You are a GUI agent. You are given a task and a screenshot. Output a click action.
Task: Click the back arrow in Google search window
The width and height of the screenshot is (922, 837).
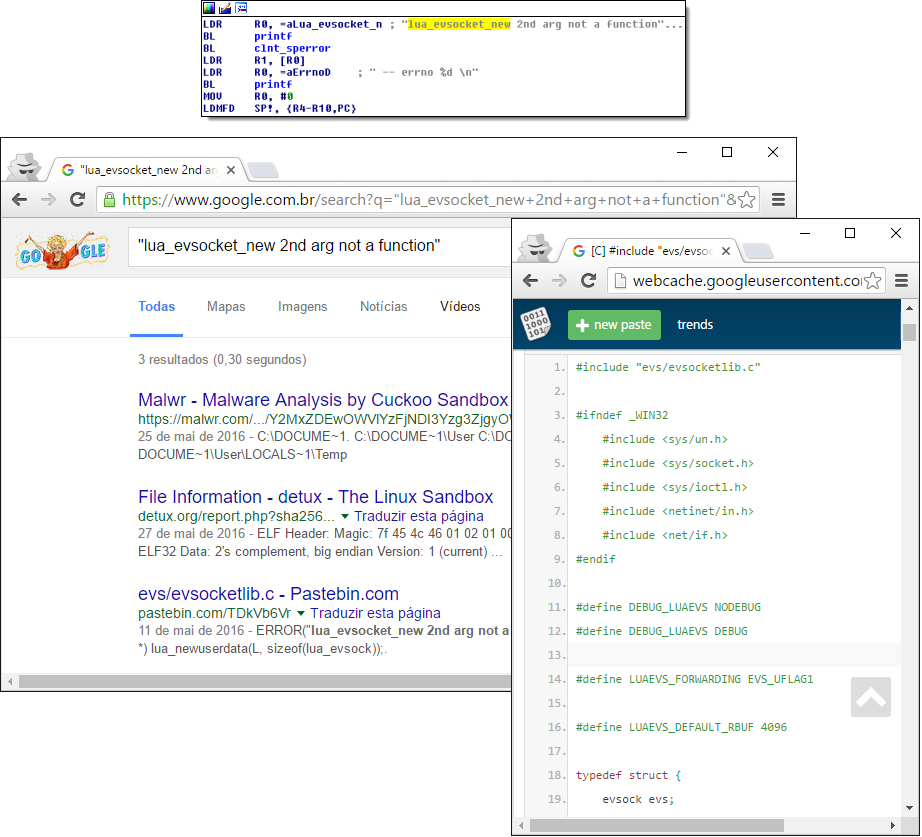(19, 199)
